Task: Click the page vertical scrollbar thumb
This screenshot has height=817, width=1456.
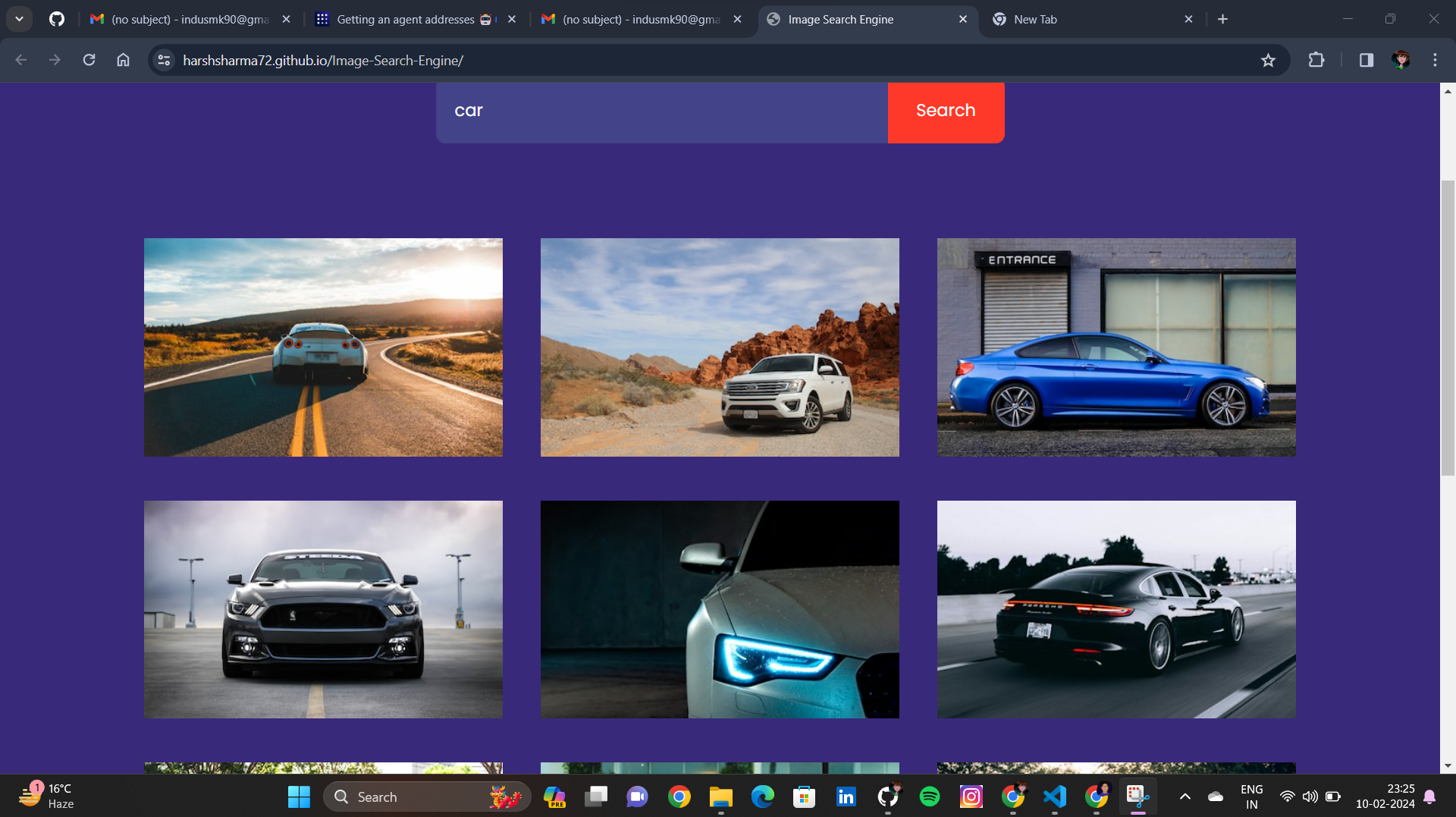Action: (x=1448, y=328)
